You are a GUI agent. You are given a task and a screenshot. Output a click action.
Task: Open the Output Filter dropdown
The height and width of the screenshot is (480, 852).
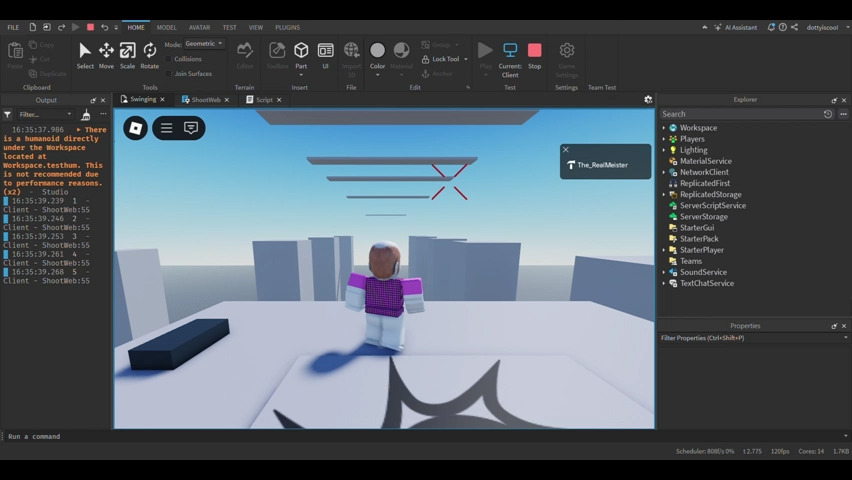pos(45,115)
